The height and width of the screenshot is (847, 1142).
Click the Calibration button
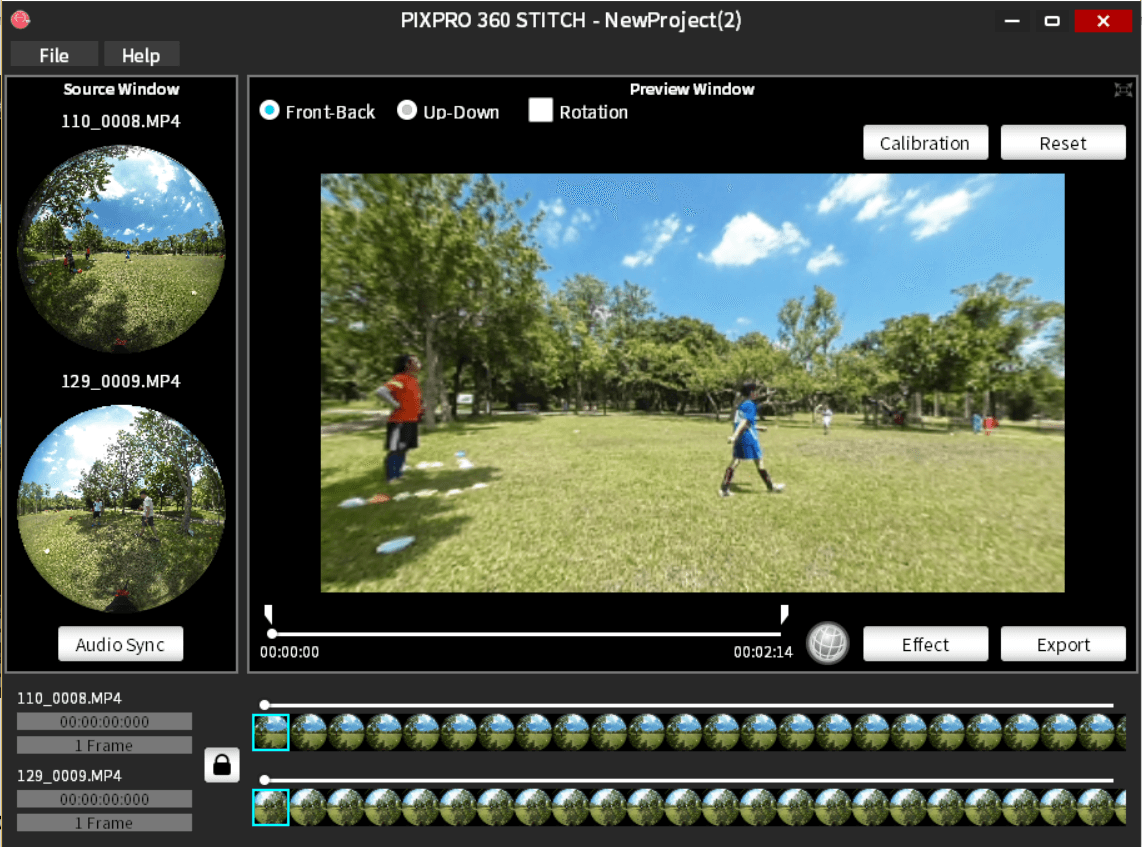point(925,143)
